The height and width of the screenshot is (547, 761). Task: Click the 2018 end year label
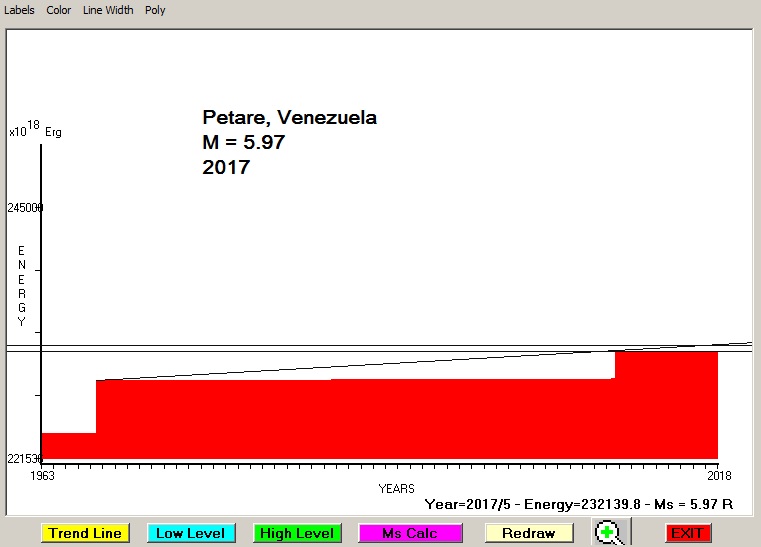[717, 475]
